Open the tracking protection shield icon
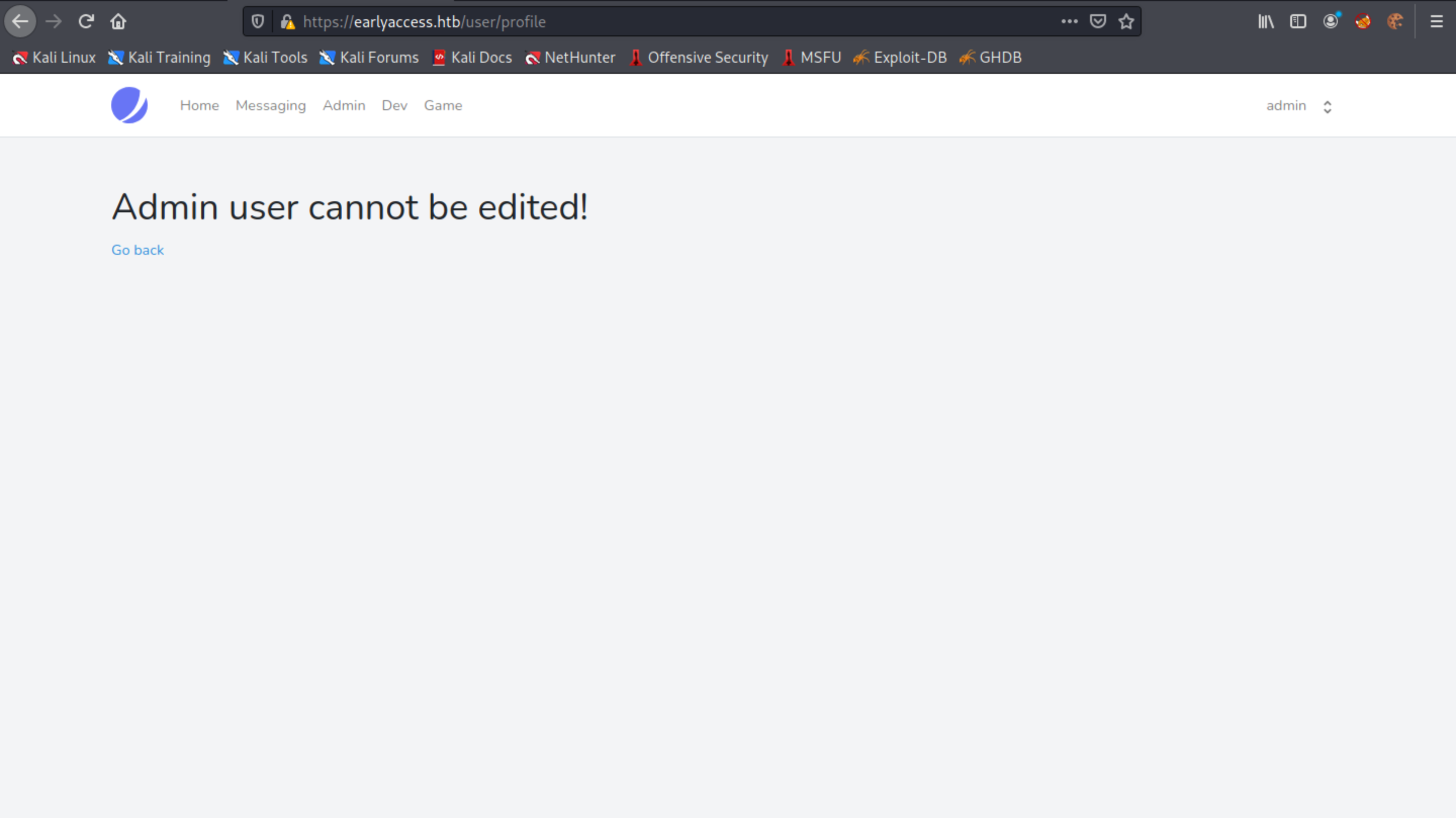The height and width of the screenshot is (818, 1456). tap(258, 21)
